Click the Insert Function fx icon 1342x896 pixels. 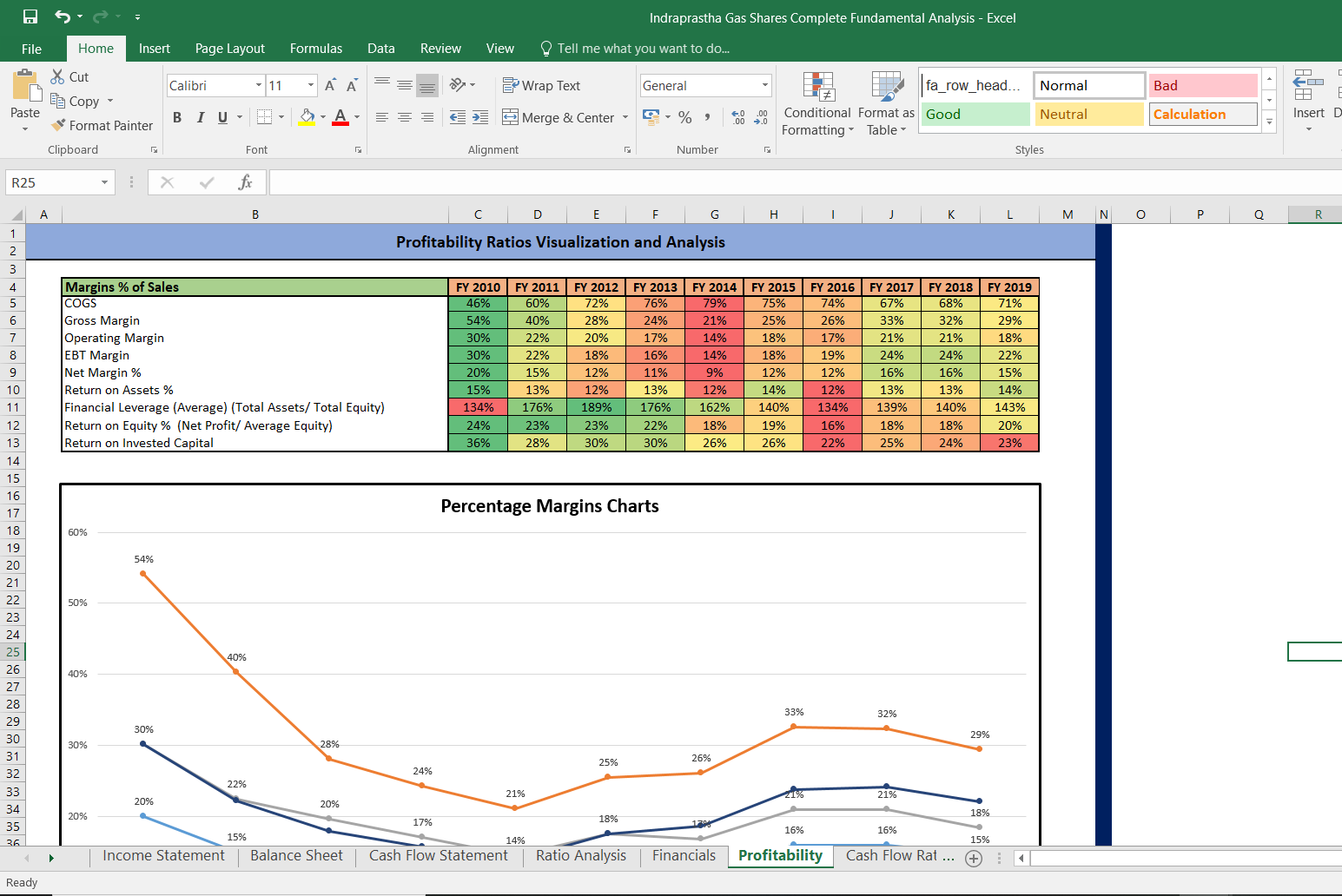pos(246,182)
